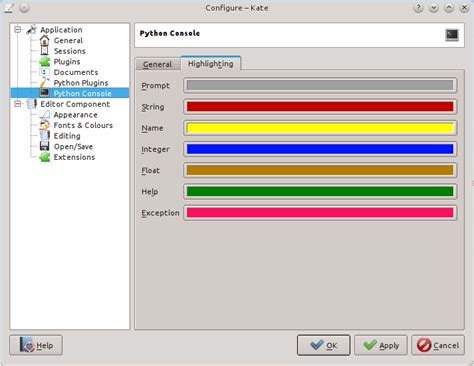Click the Python Console terminal icon in tree
474x366 pixels.
44,93
